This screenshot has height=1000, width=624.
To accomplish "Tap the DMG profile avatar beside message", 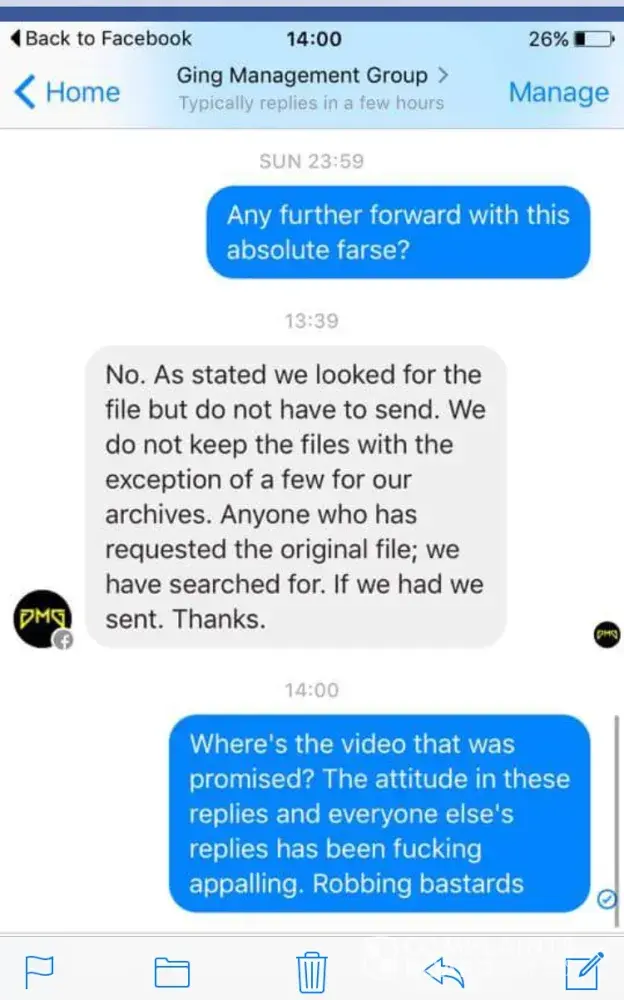I will pyautogui.click(x=43, y=619).
